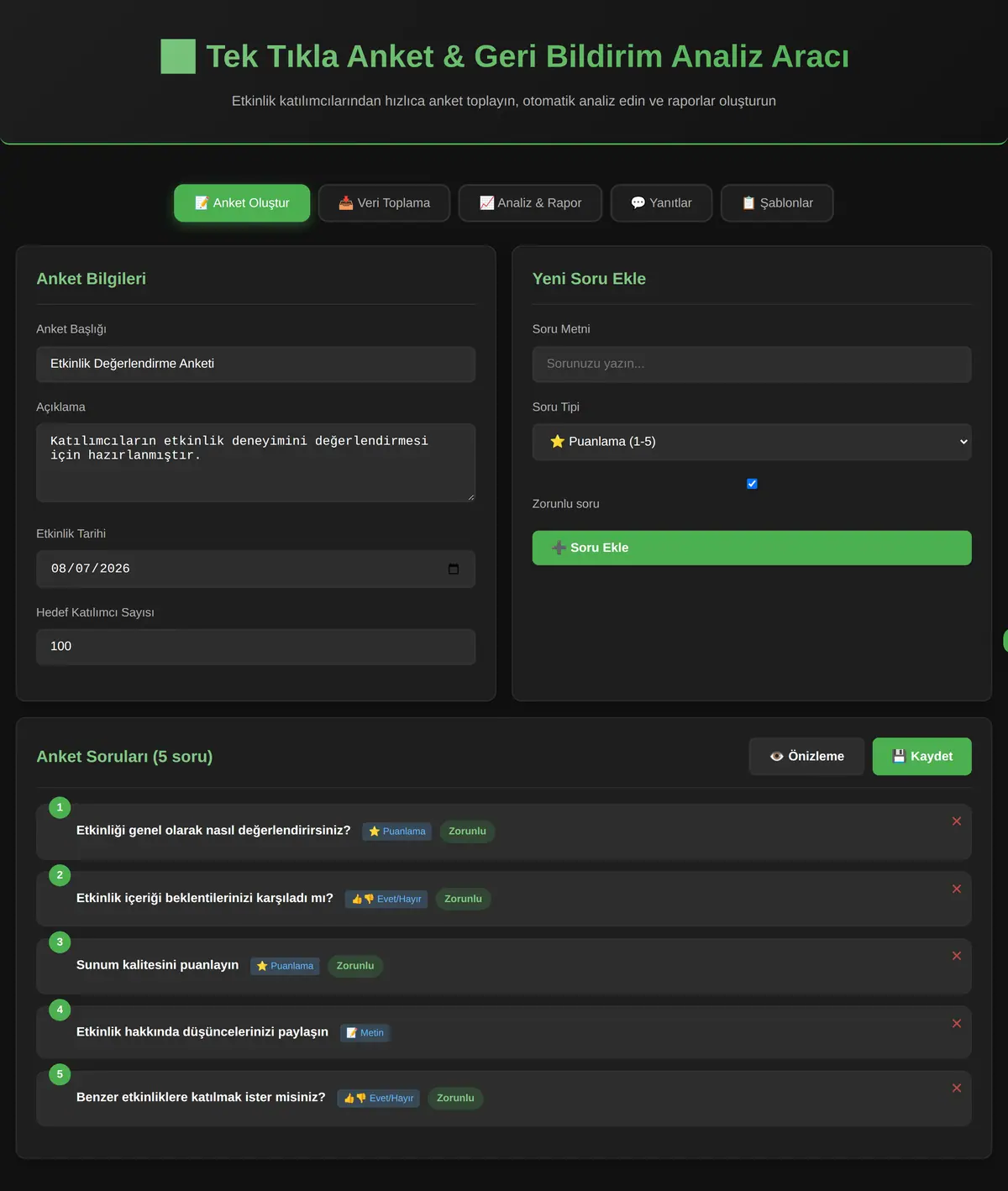Click the Zorunlu tag on question 1

[467, 832]
